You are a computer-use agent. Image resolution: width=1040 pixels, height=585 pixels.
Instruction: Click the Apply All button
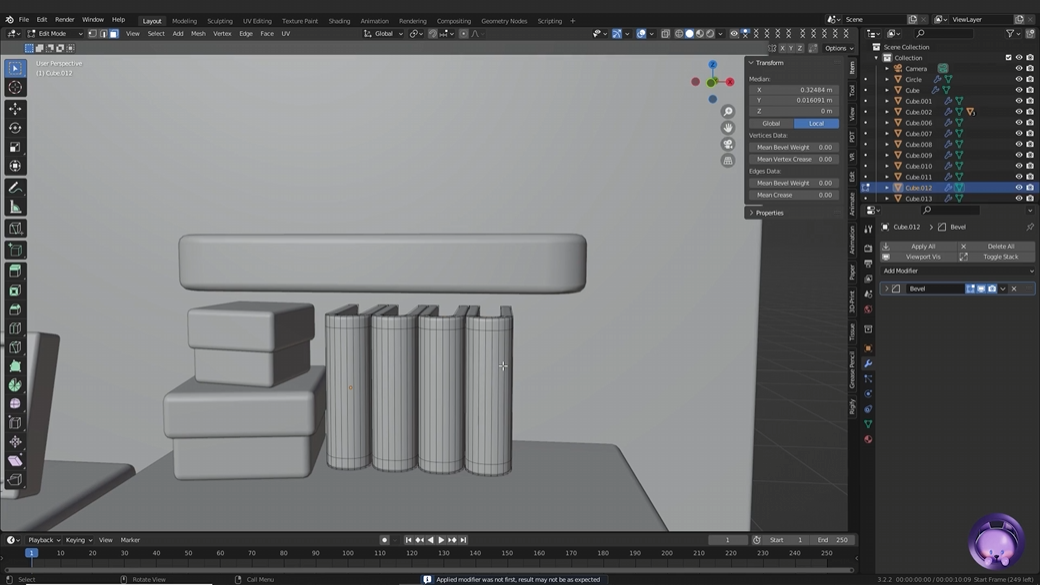(x=922, y=246)
